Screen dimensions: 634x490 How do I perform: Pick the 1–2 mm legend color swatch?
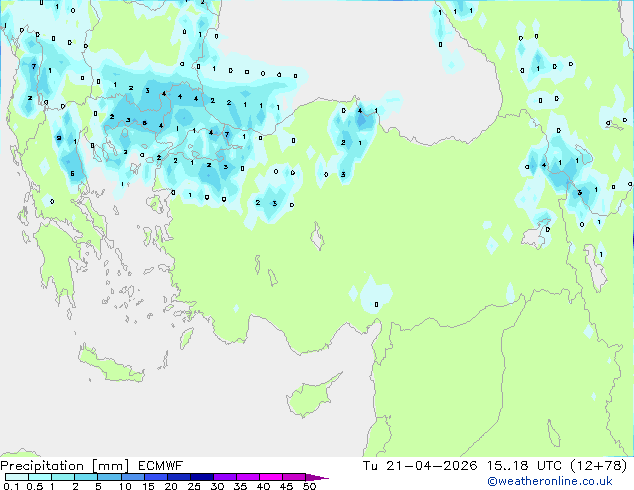[63, 477]
